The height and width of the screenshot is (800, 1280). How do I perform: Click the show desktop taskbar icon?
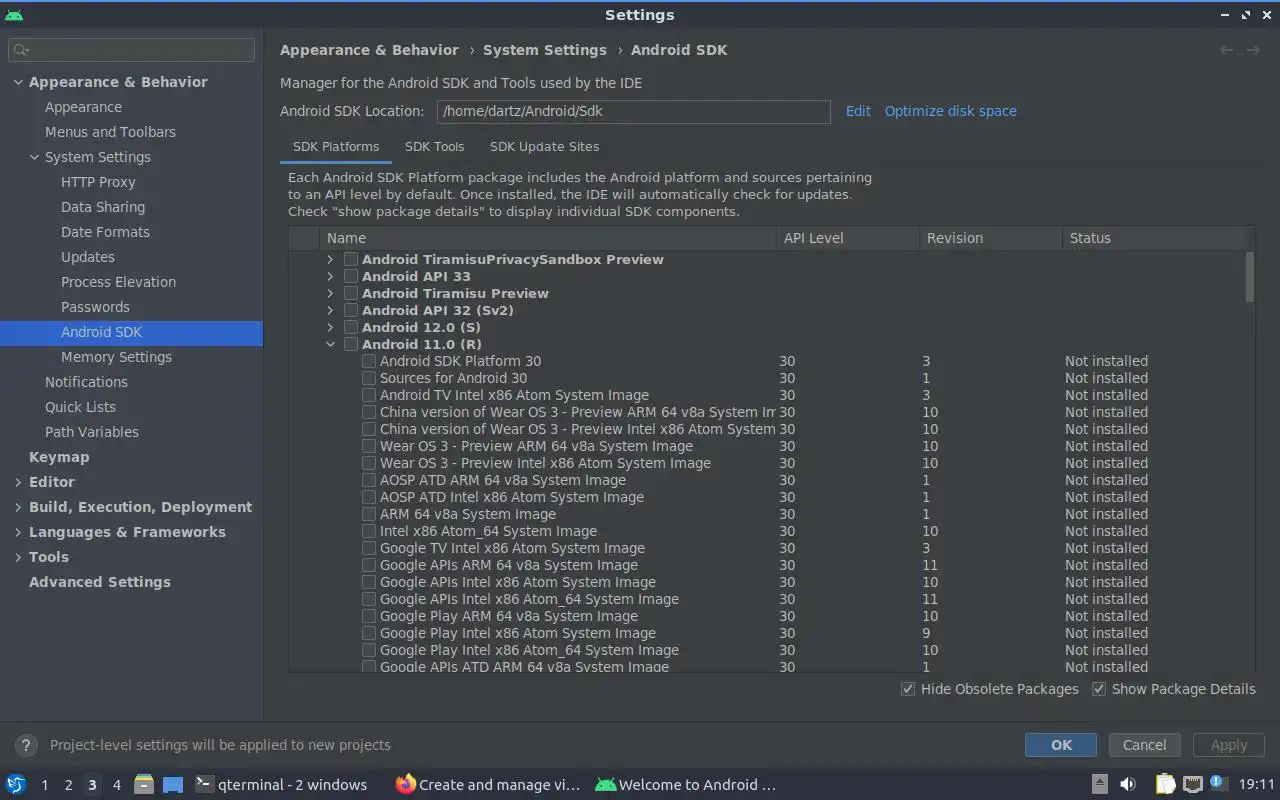(x=173, y=784)
